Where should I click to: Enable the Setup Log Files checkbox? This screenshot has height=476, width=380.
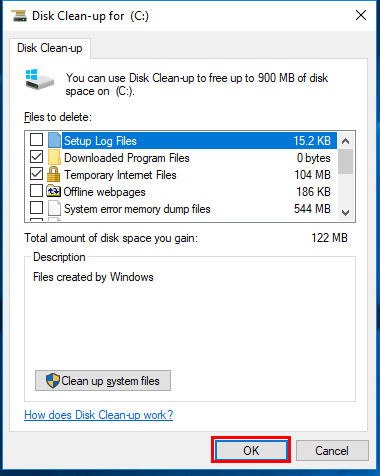tap(36, 140)
